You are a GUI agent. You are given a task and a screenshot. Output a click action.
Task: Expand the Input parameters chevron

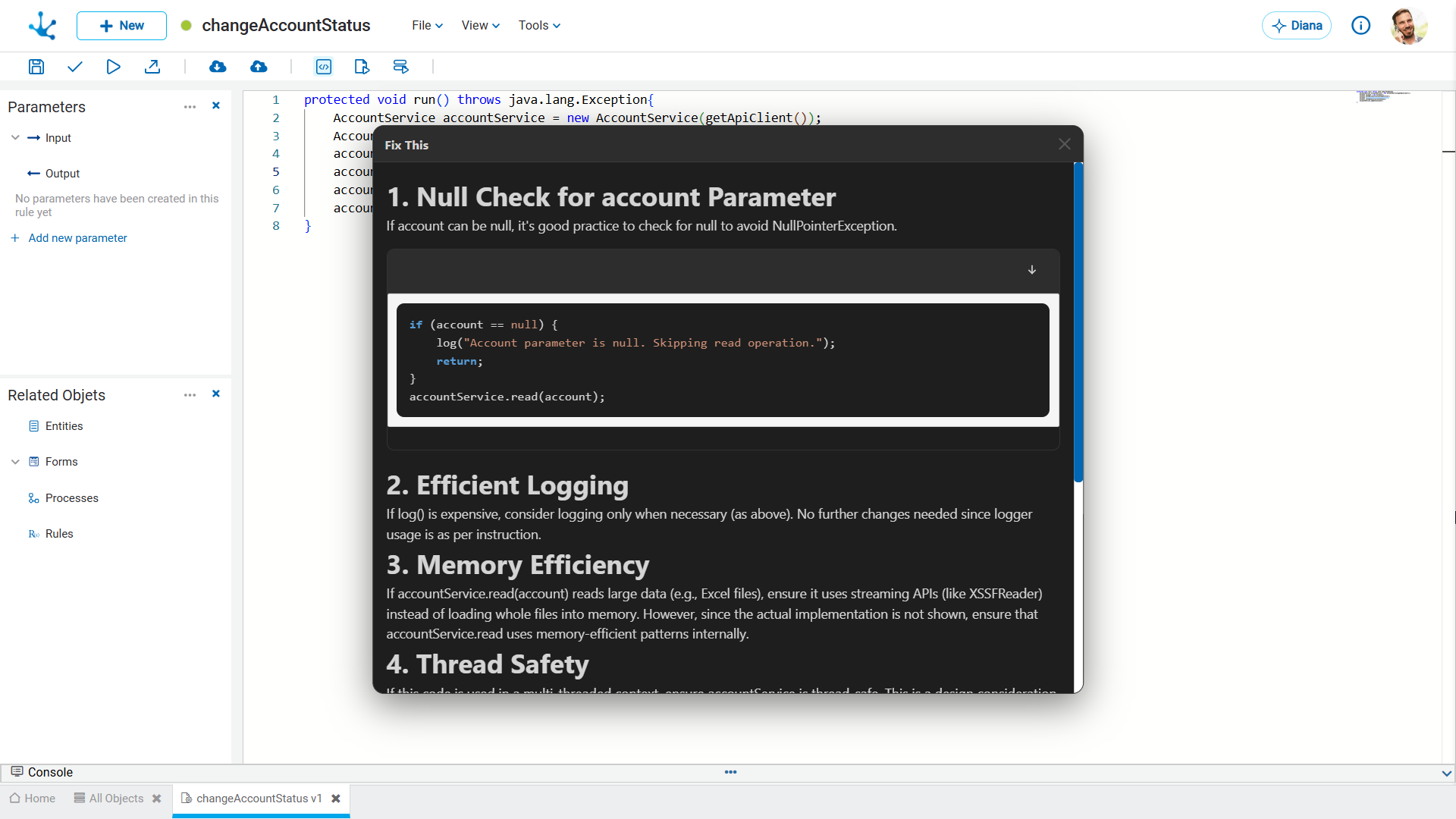[15, 138]
